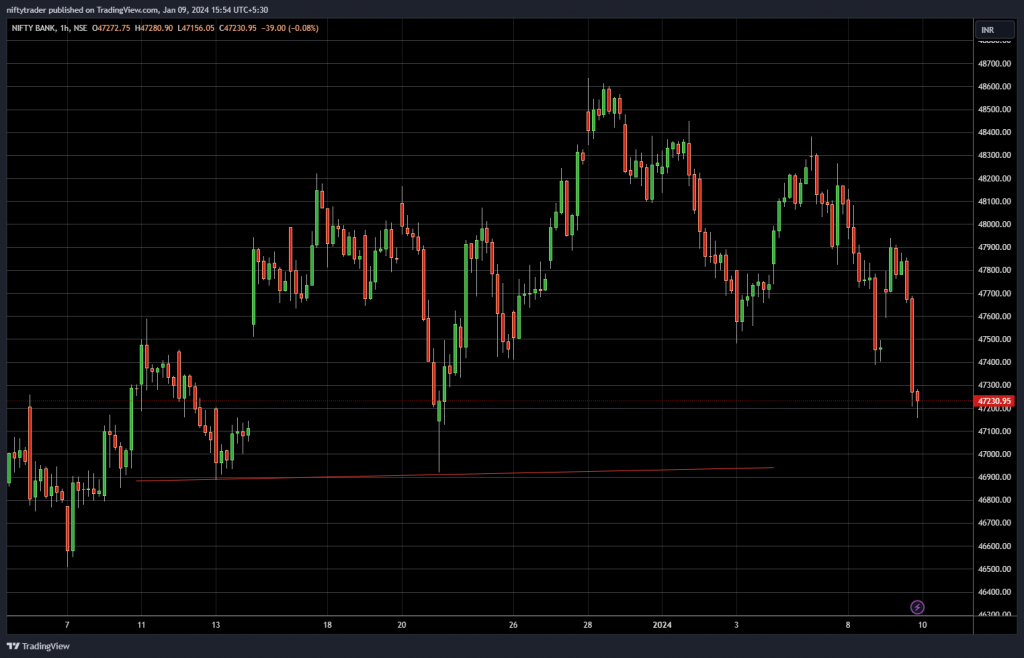Click the 46800.00 price axis label

point(994,500)
